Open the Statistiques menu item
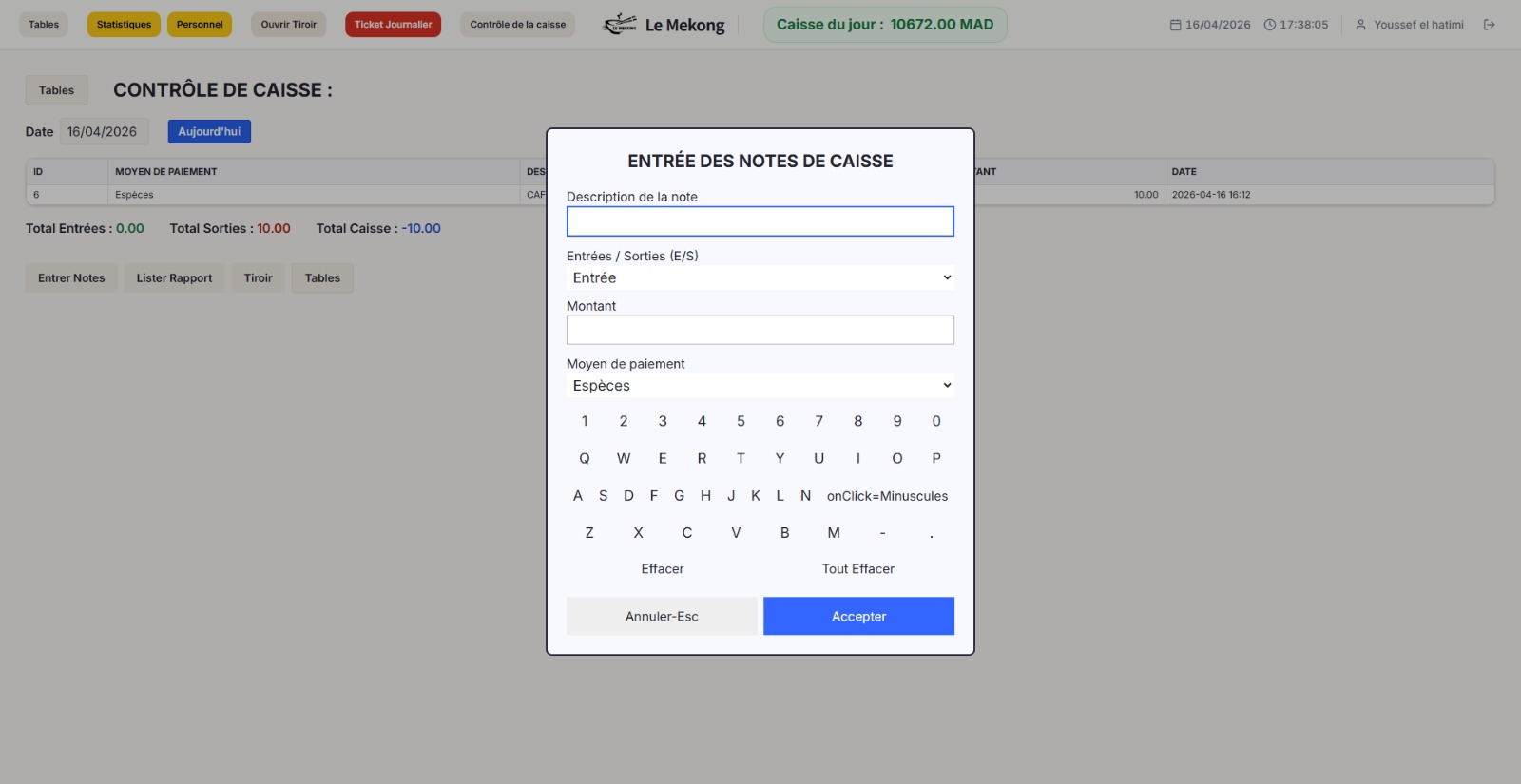The height and width of the screenshot is (784, 1521). pos(124,25)
